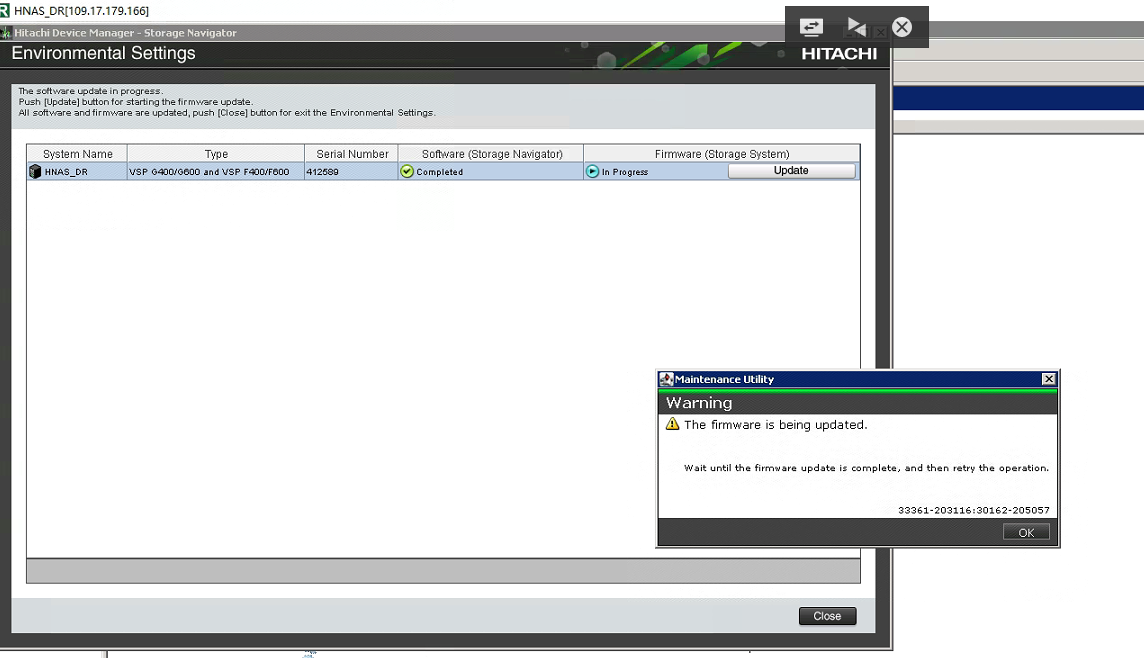Close the Environmental Settings window
The width and height of the screenshot is (1144, 658).
(x=827, y=616)
